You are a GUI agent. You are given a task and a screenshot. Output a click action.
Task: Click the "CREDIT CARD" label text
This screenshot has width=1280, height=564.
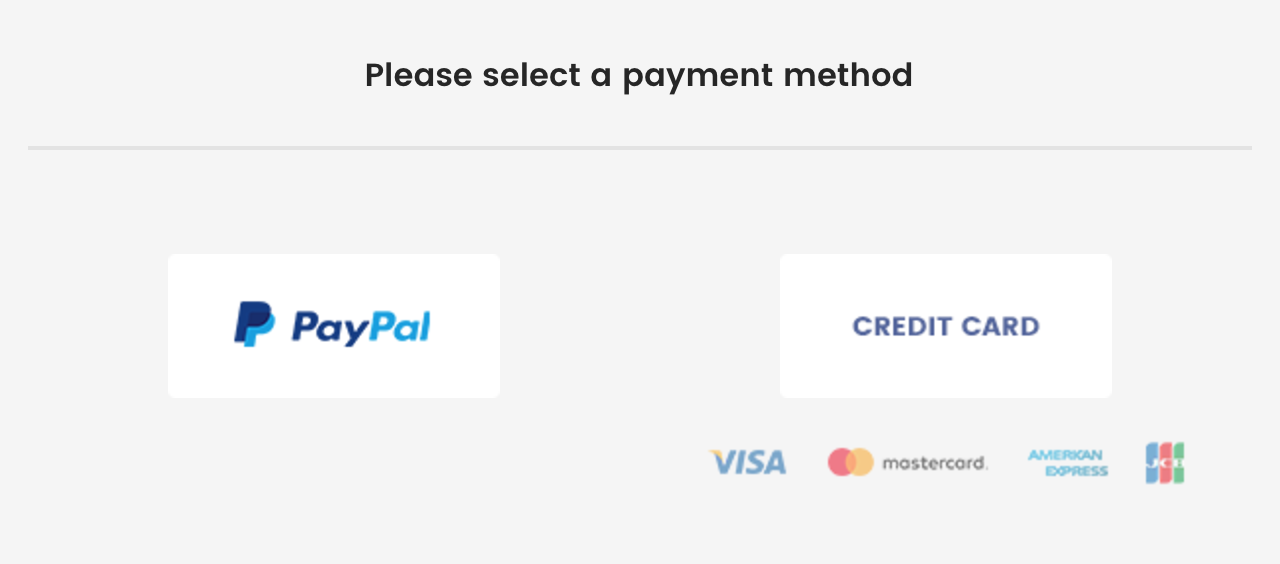[945, 326]
